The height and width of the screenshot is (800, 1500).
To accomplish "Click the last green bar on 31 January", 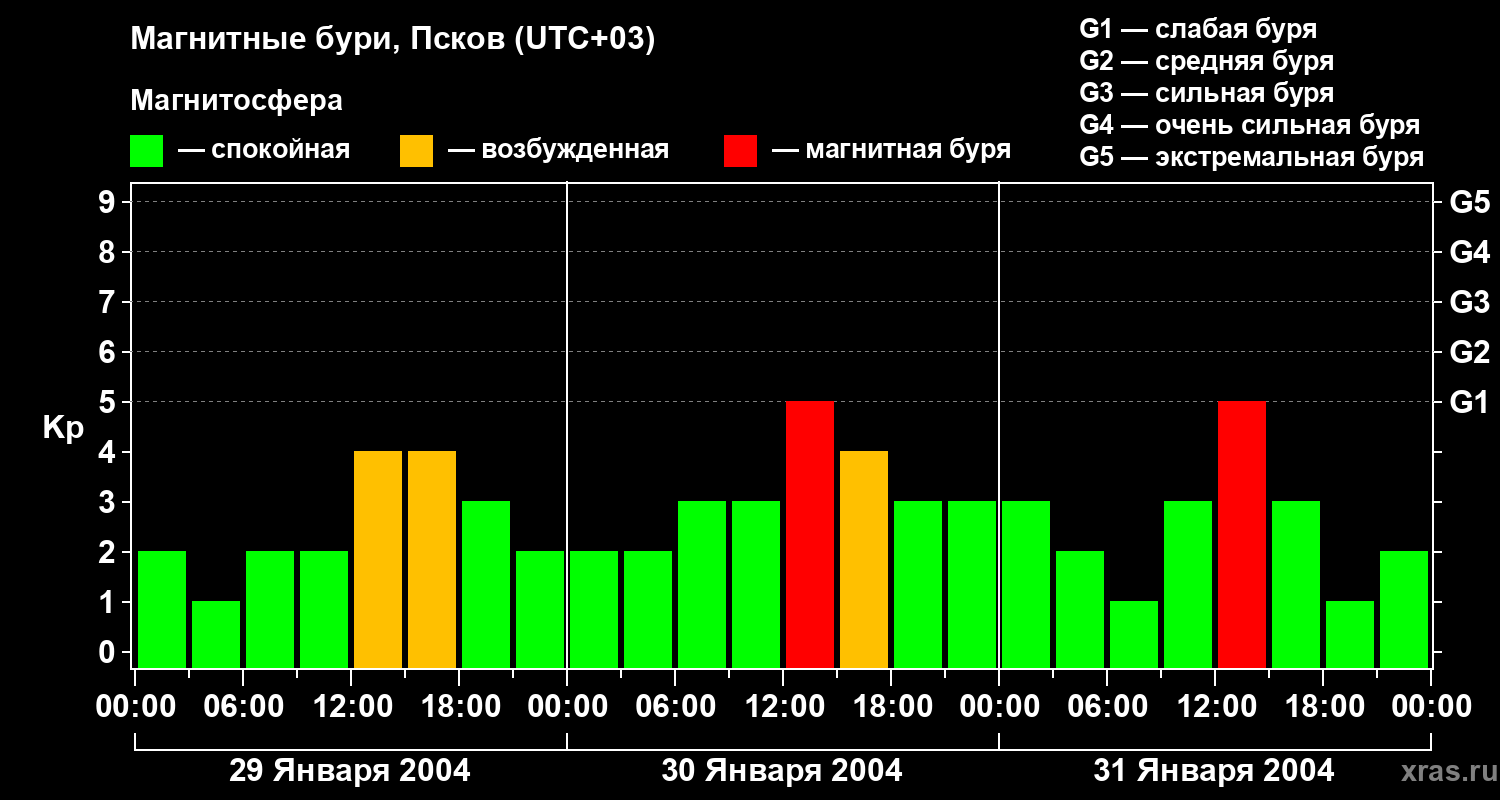I will coord(1404,609).
